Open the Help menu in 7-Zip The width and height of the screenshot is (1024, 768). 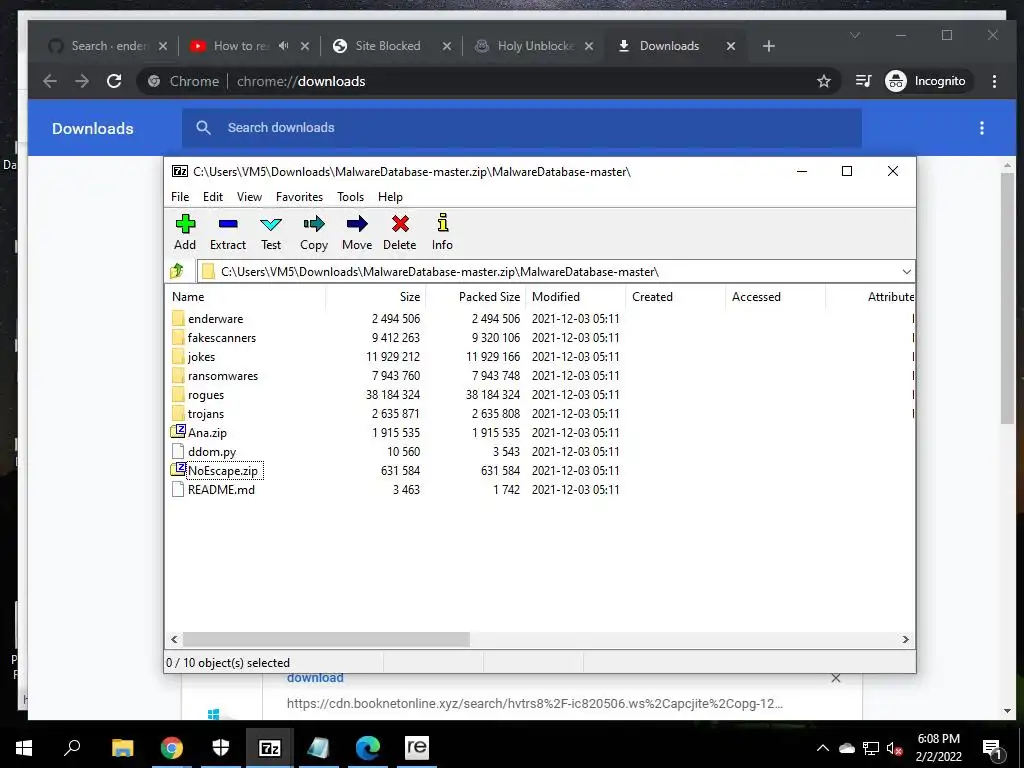390,197
